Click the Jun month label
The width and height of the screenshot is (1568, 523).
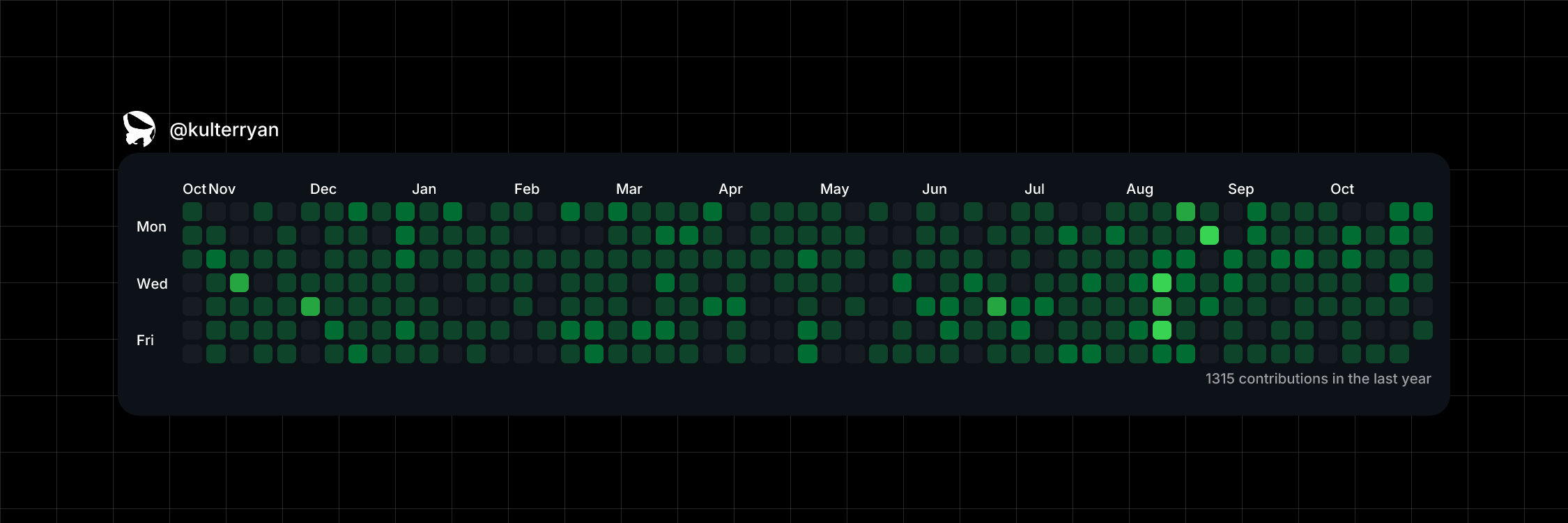(934, 189)
